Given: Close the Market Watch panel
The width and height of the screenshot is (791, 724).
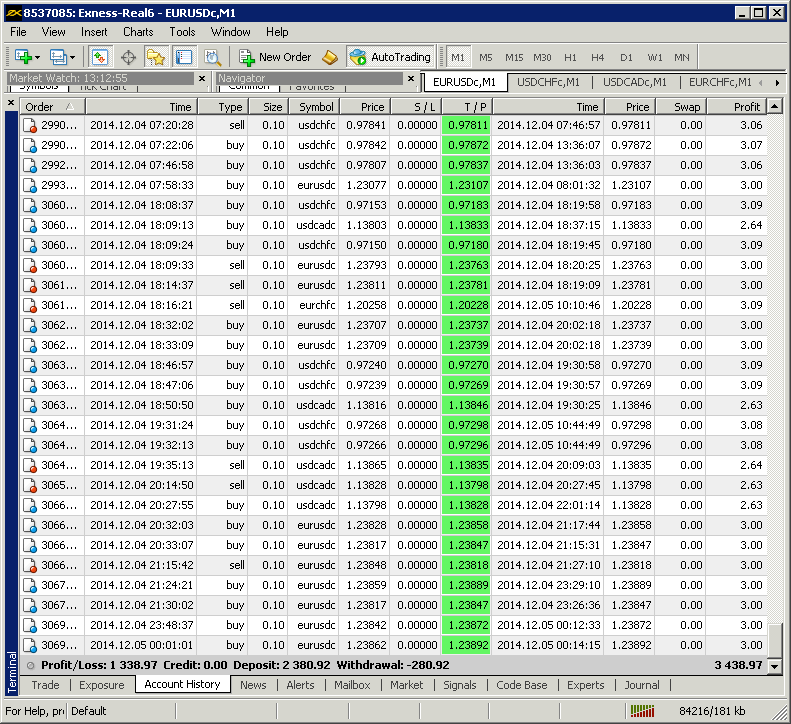Looking at the screenshot, I should click(x=202, y=78).
